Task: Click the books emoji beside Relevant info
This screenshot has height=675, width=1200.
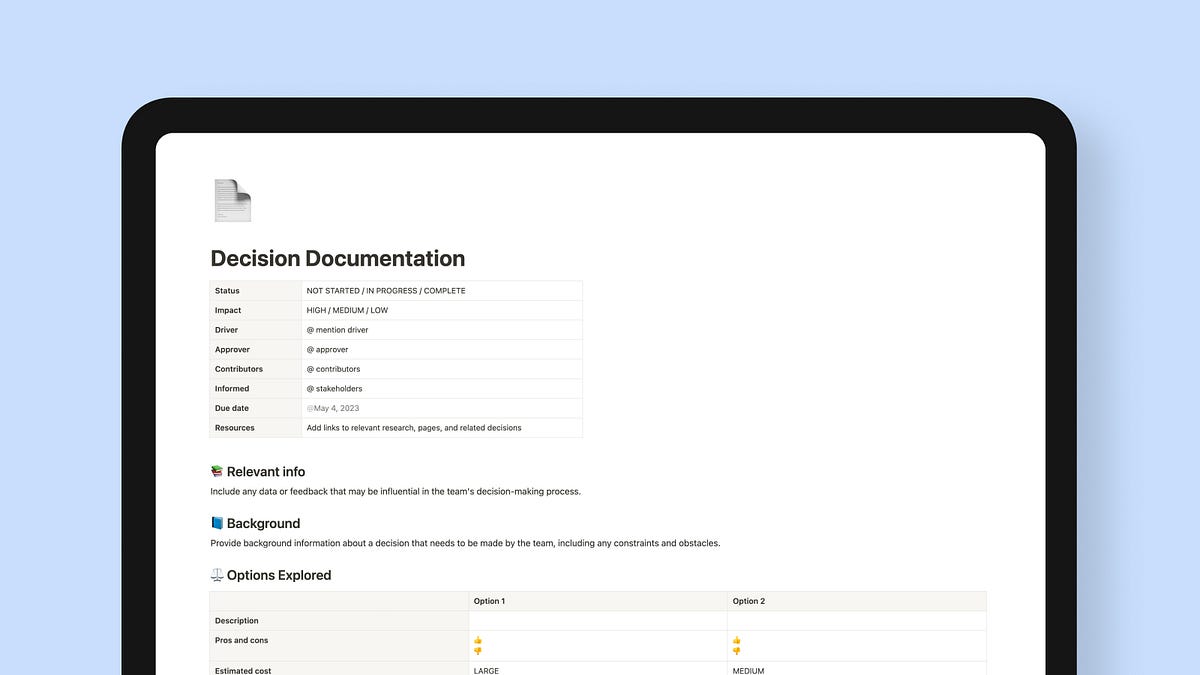Action: (218, 470)
